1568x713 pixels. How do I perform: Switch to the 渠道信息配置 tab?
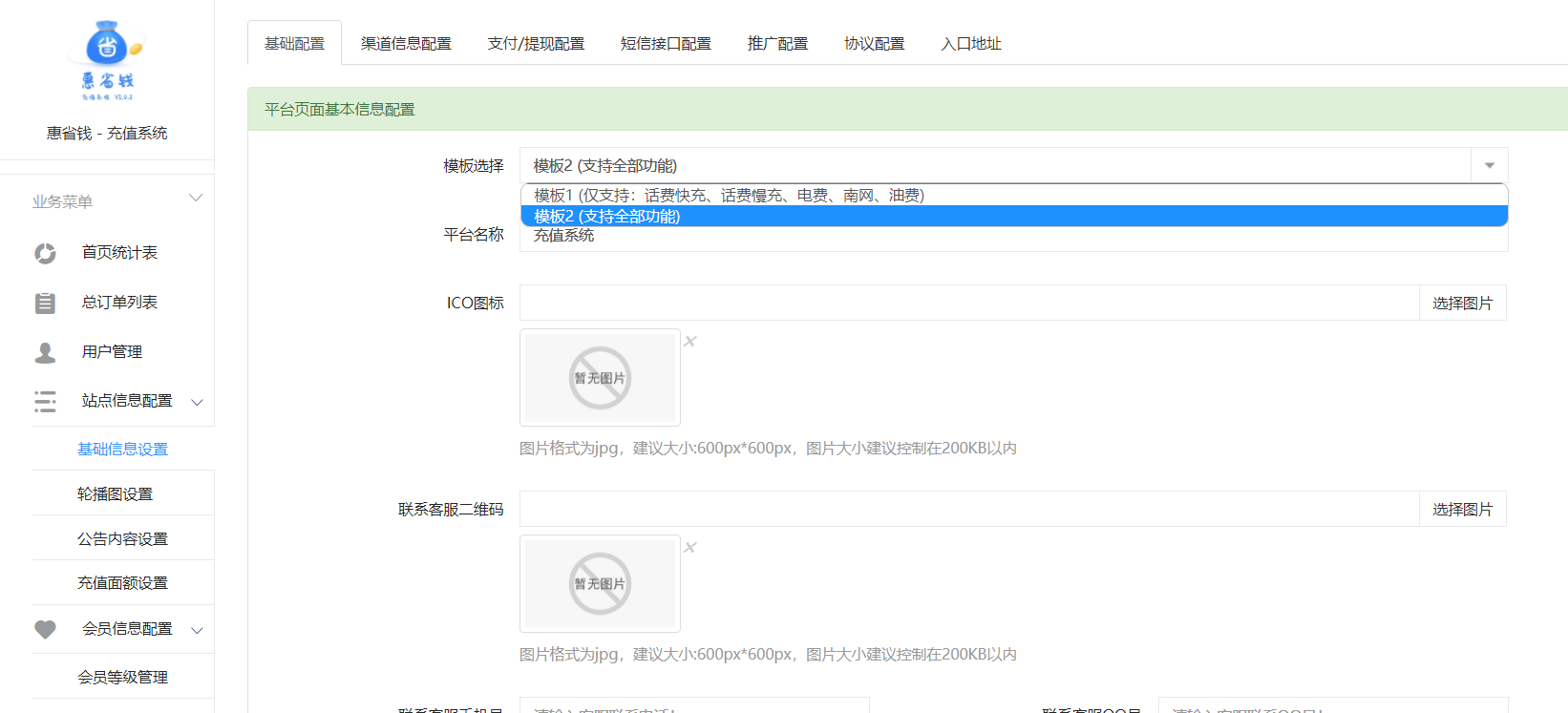click(406, 44)
